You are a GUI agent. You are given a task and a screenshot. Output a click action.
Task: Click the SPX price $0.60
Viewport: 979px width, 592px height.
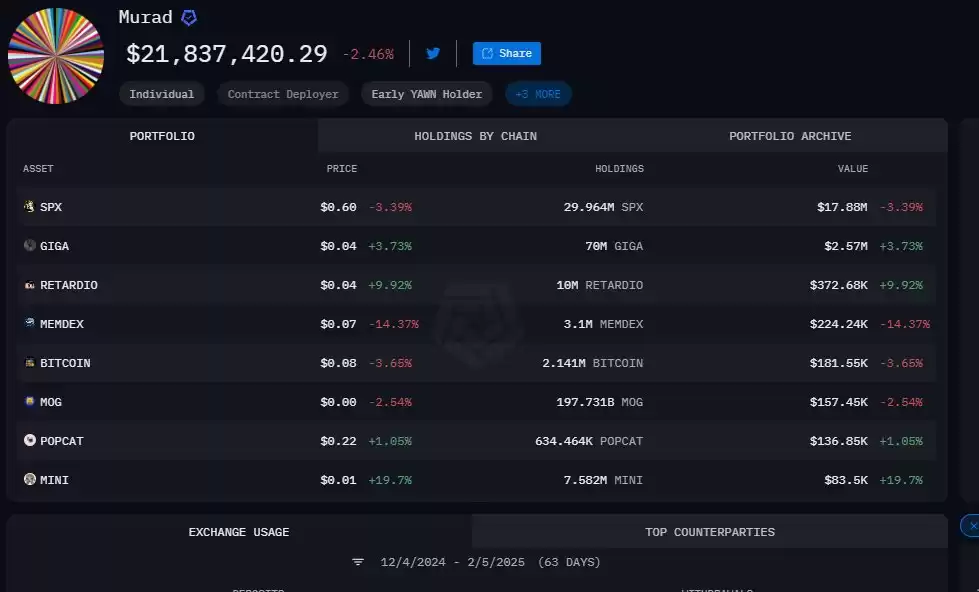pyautogui.click(x=338, y=207)
